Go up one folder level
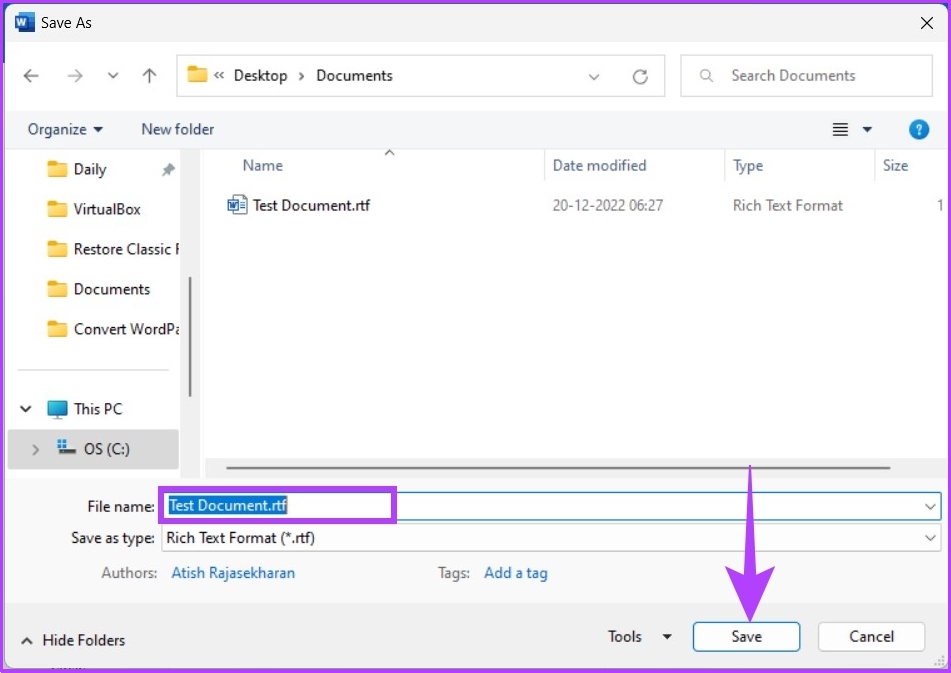This screenshot has width=951, height=673. 149,76
